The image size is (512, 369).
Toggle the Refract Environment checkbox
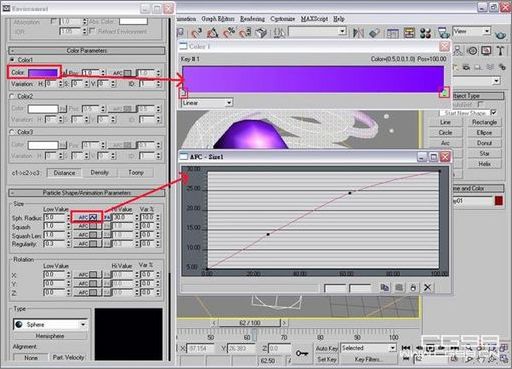pyautogui.click(x=92, y=31)
